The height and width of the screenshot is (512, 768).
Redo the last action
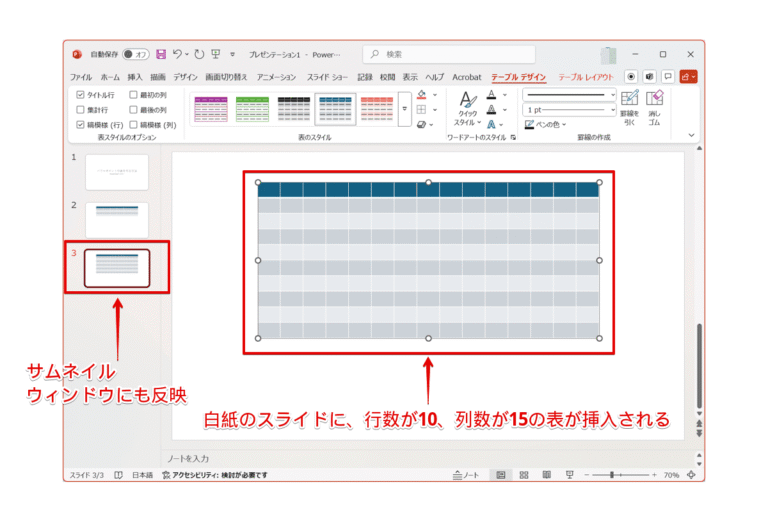click(199, 54)
